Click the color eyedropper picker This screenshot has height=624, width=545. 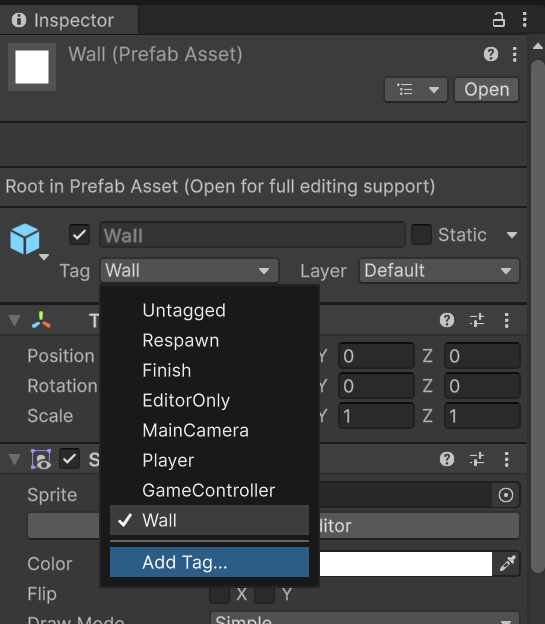[x=508, y=564]
